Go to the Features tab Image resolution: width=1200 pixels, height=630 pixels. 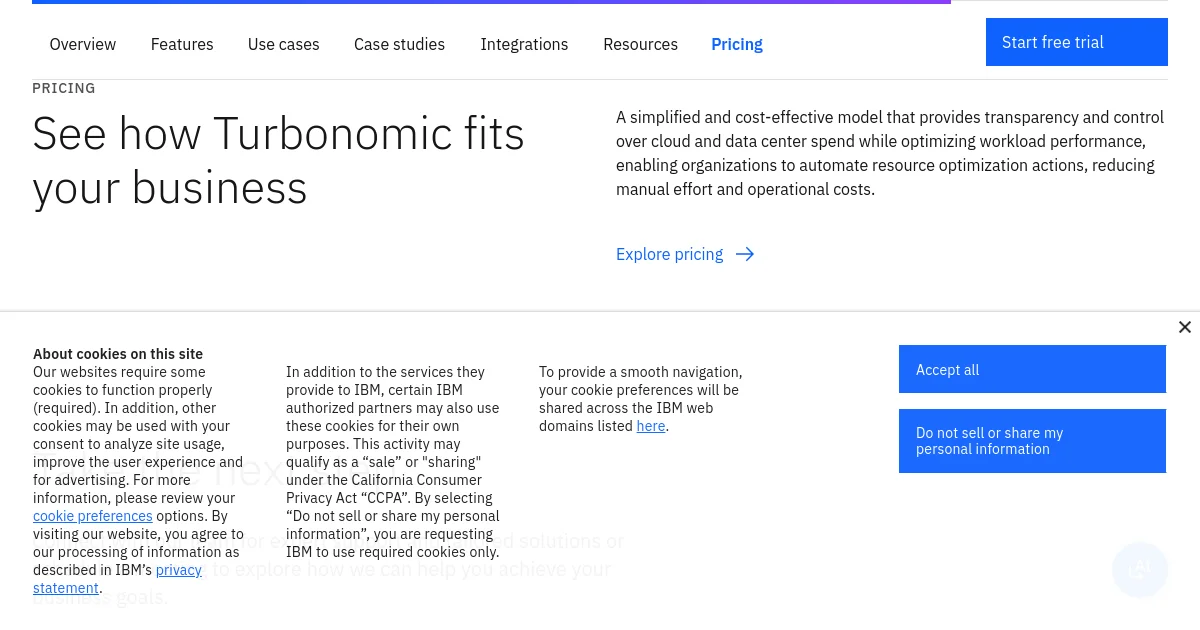[182, 44]
